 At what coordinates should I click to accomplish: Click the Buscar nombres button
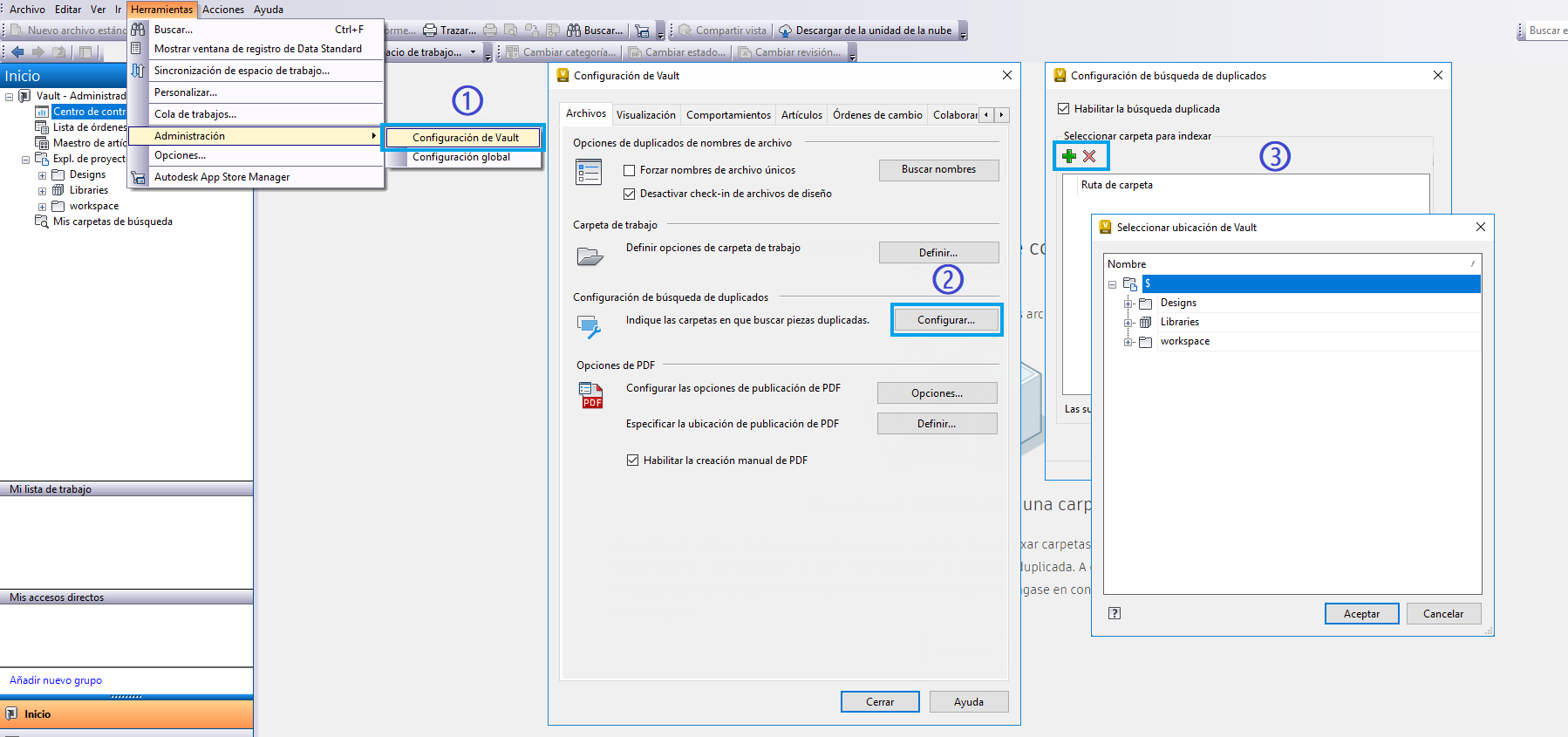[938, 170]
